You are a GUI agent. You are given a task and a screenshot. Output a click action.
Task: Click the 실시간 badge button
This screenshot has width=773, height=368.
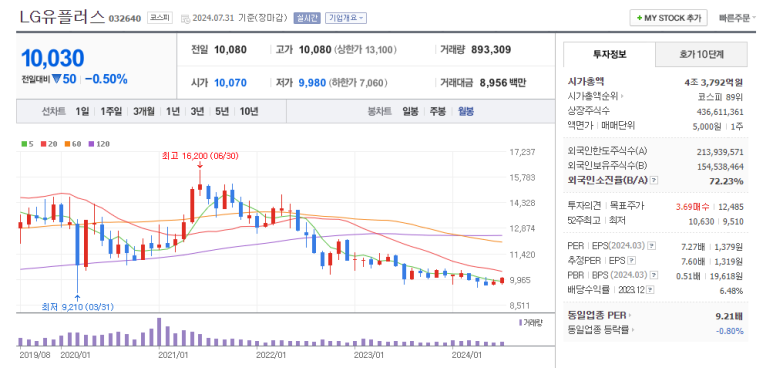click(307, 18)
